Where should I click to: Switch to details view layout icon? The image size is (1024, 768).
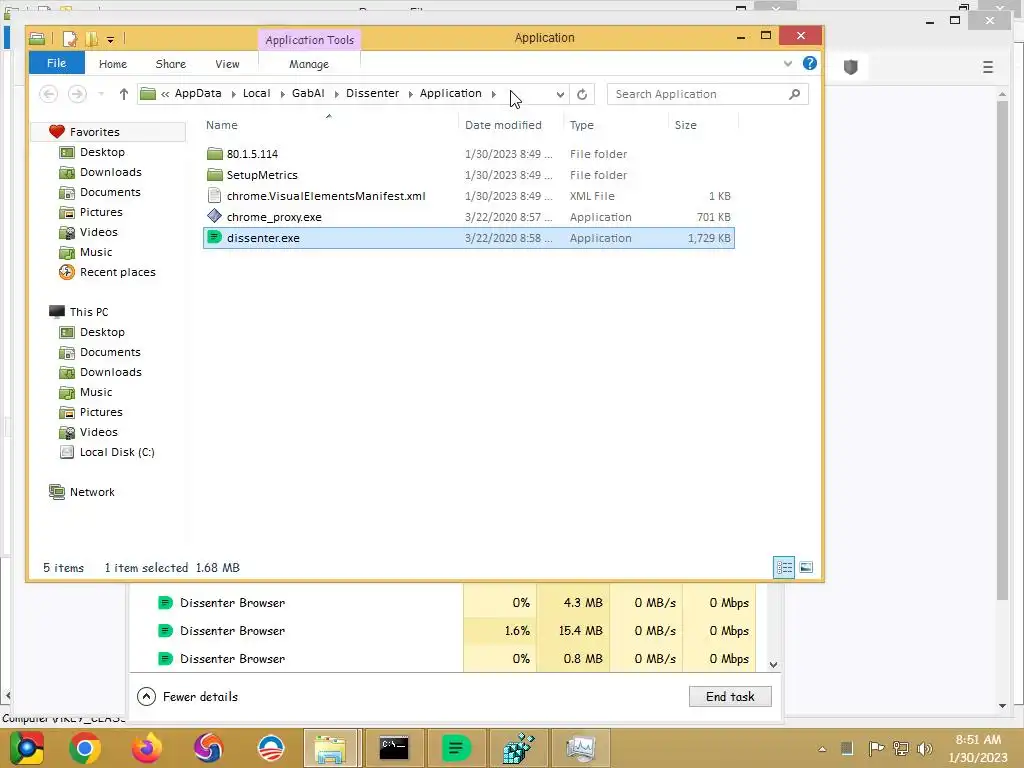tap(784, 568)
